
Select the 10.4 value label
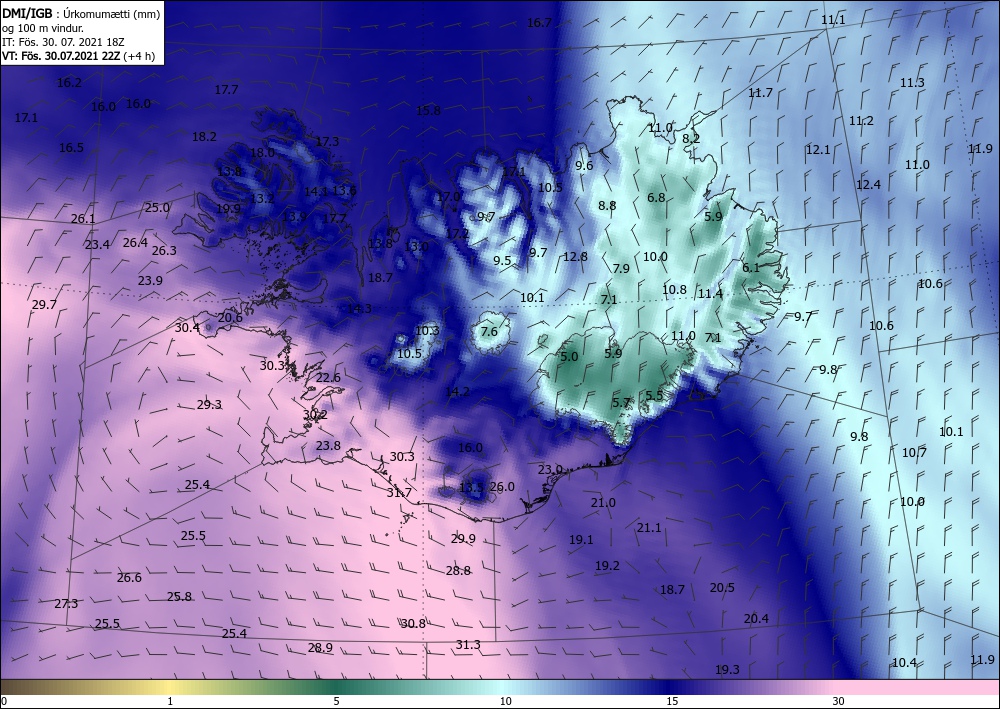[904, 663]
